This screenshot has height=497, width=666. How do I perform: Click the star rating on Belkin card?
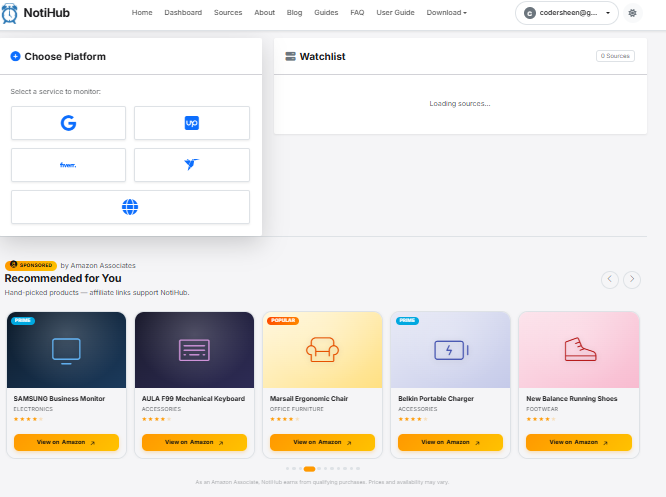413,419
